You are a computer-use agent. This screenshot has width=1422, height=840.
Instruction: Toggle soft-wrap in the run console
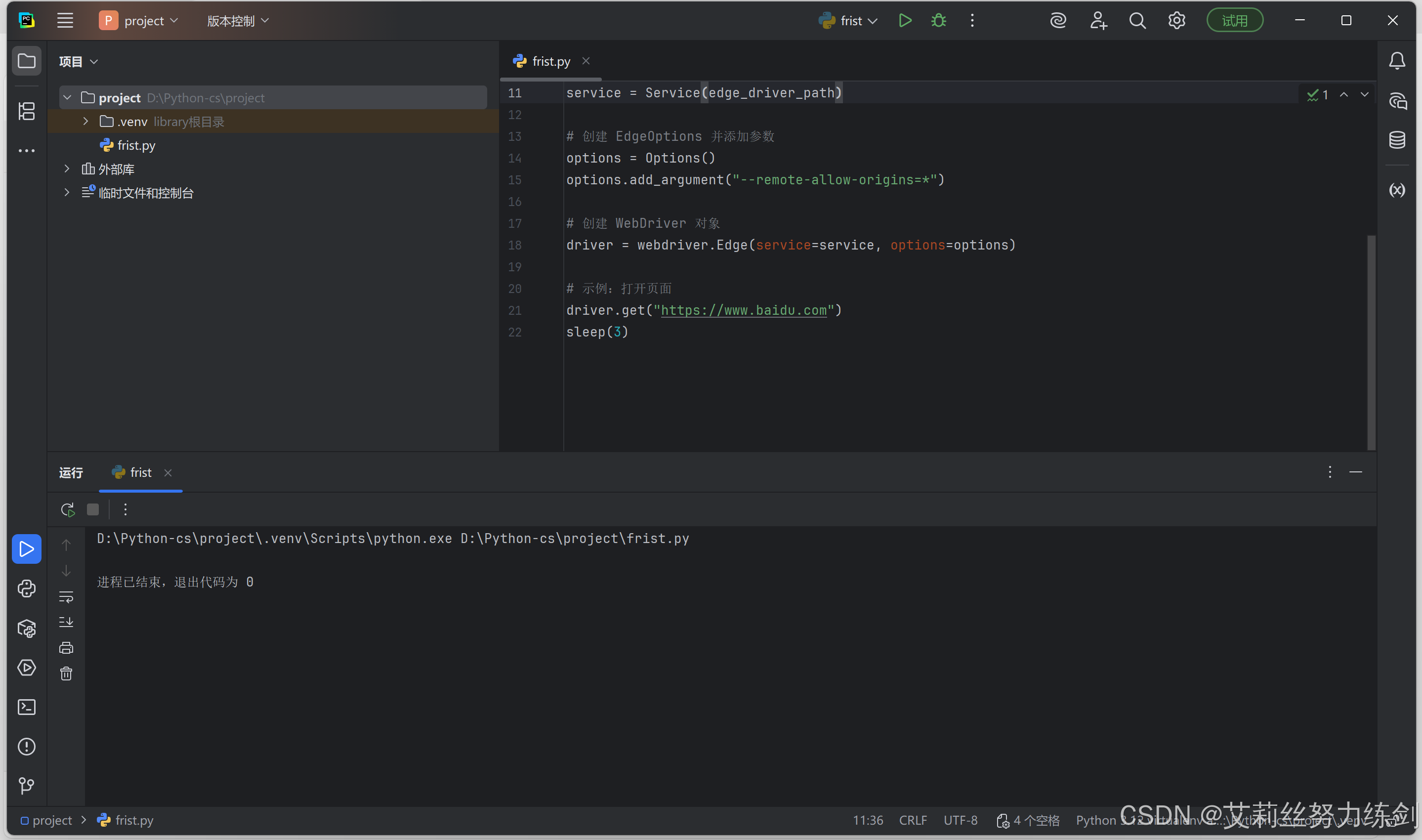pos(66,596)
